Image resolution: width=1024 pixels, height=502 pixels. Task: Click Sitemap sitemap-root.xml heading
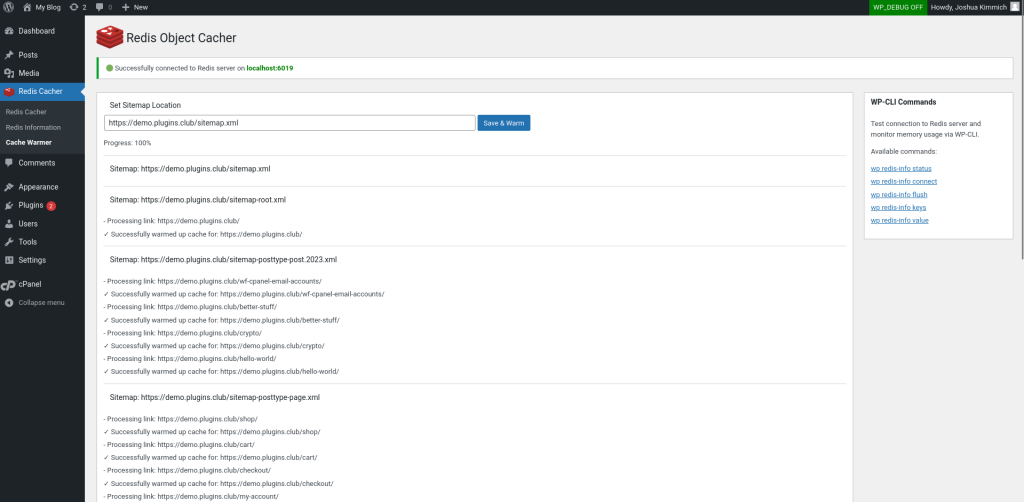coord(198,200)
